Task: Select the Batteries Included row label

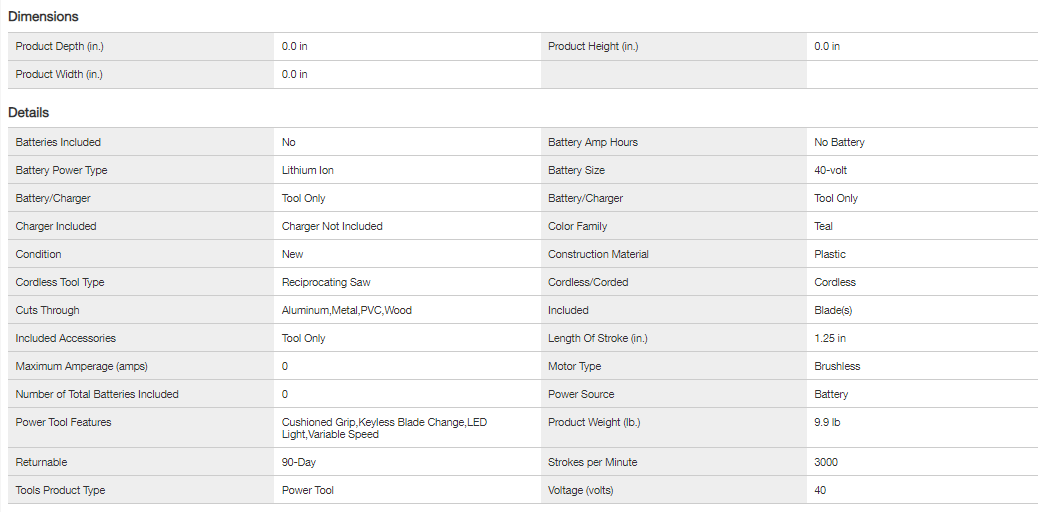Action: [x=58, y=143]
